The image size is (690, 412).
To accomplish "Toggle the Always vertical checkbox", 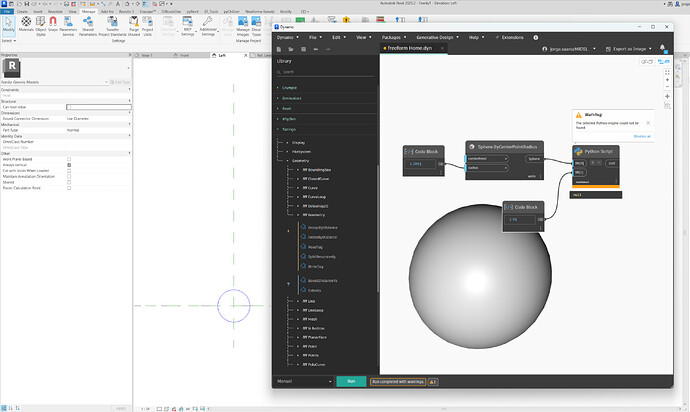I will 69,165.
